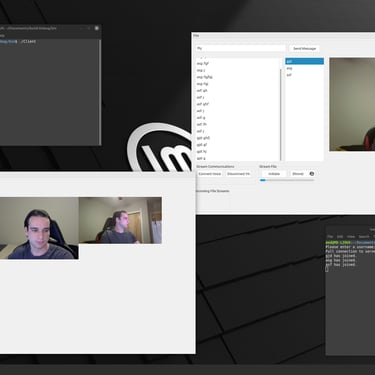This screenshot has height=375, width=375.
Task: Click the first 'has joined.' line in terminal
Action: [341, 256]
